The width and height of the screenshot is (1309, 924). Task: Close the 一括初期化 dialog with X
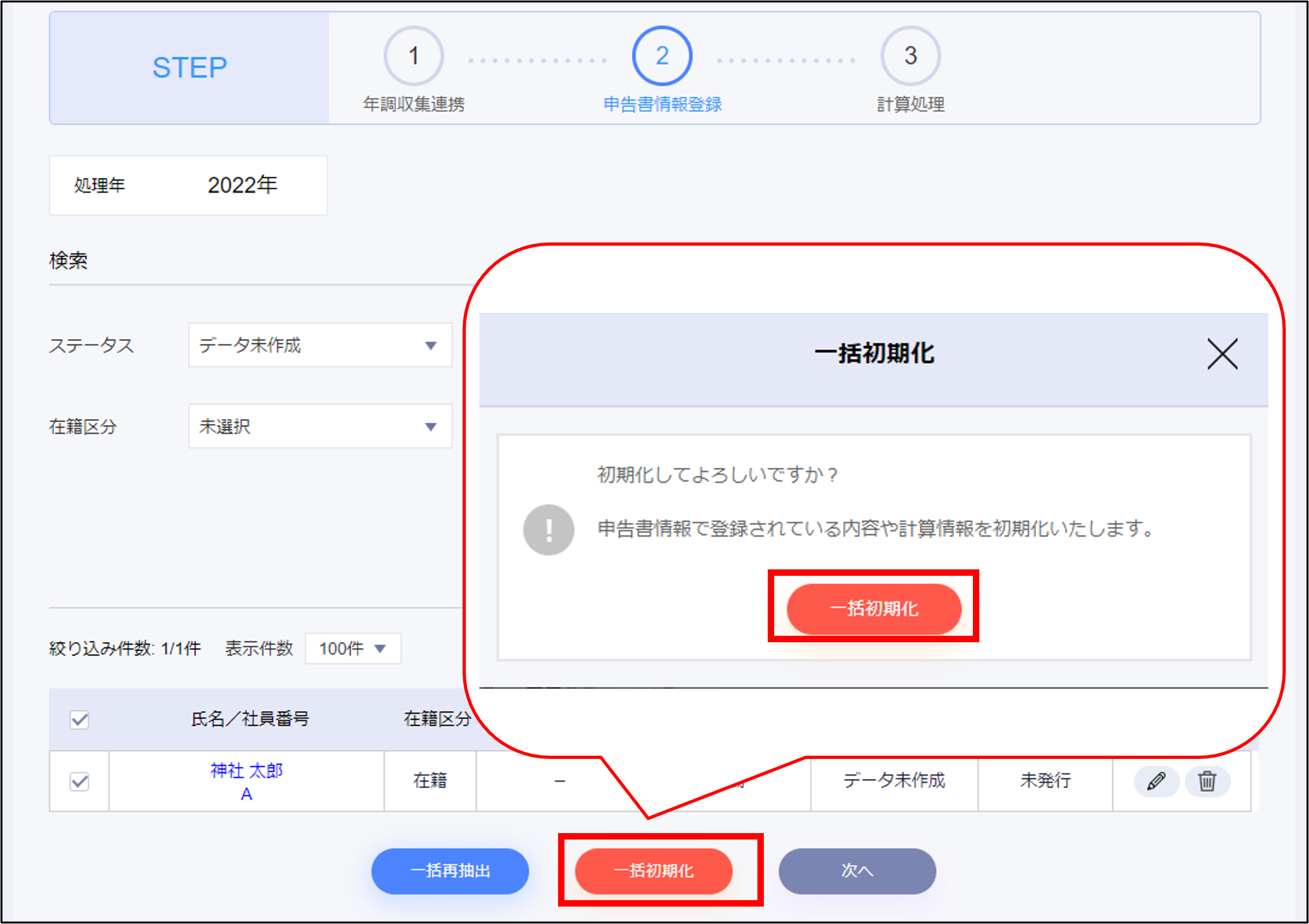coord(1222,354)
